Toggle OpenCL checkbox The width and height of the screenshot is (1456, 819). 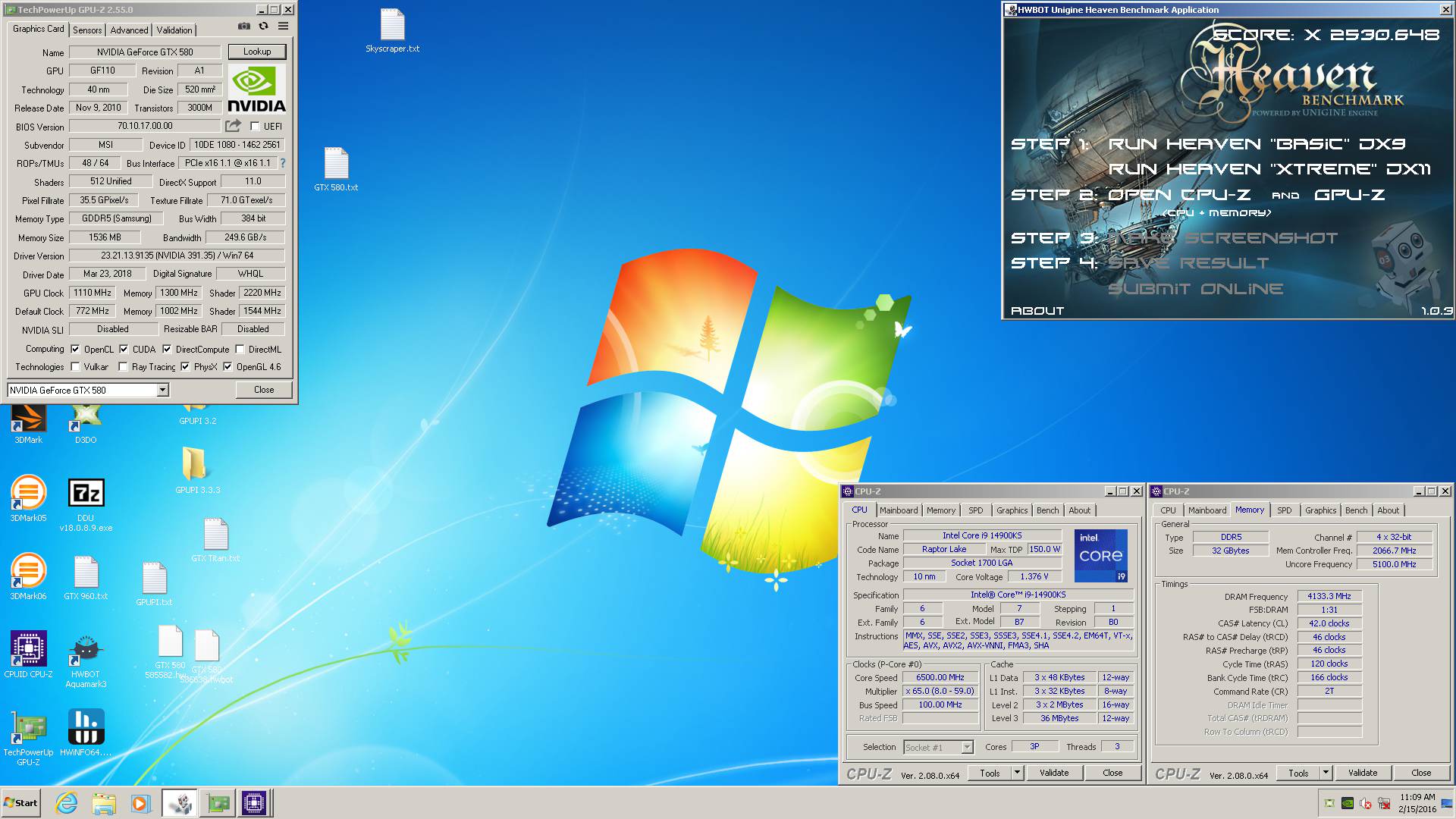point(75,350)
